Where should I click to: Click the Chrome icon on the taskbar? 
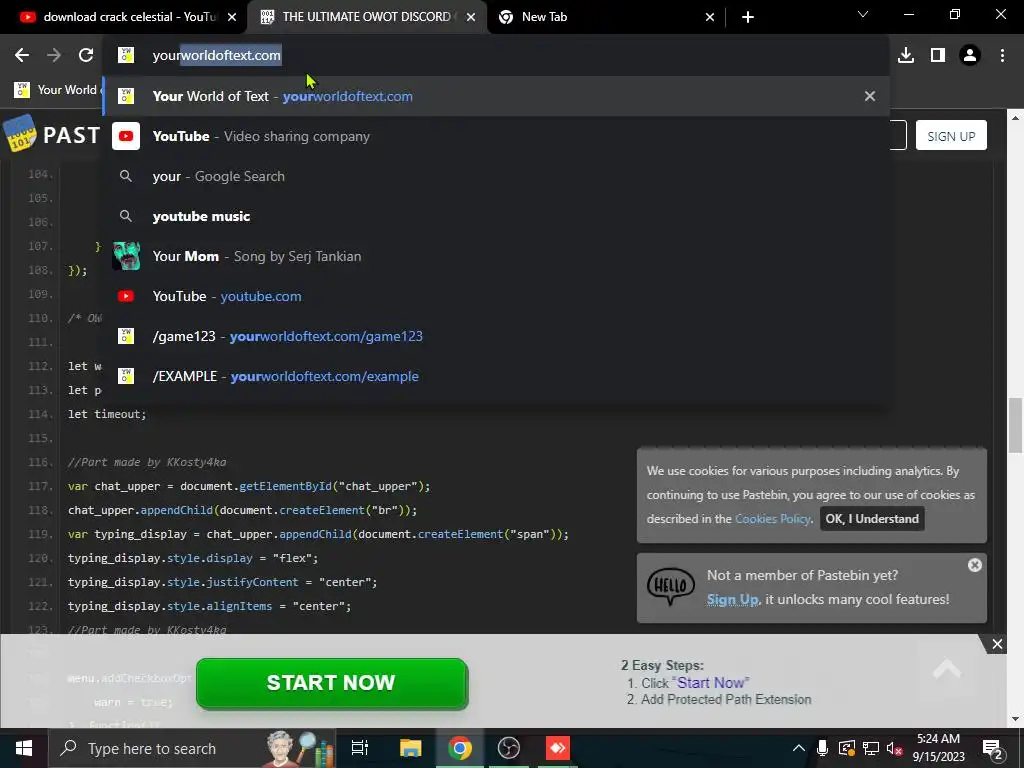(x=460, y=748)
